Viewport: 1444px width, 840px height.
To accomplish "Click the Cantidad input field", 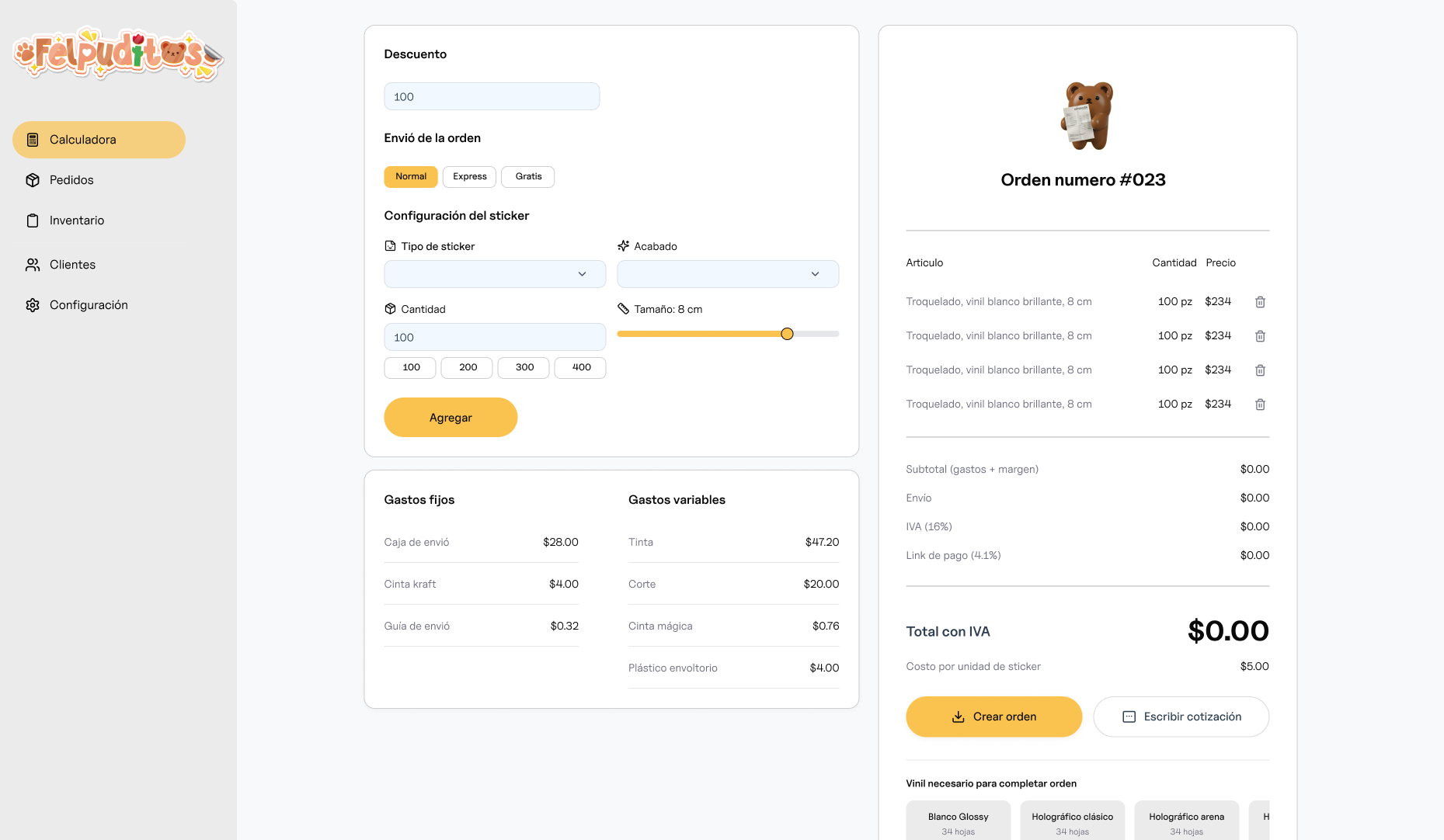I will (495, 337).
